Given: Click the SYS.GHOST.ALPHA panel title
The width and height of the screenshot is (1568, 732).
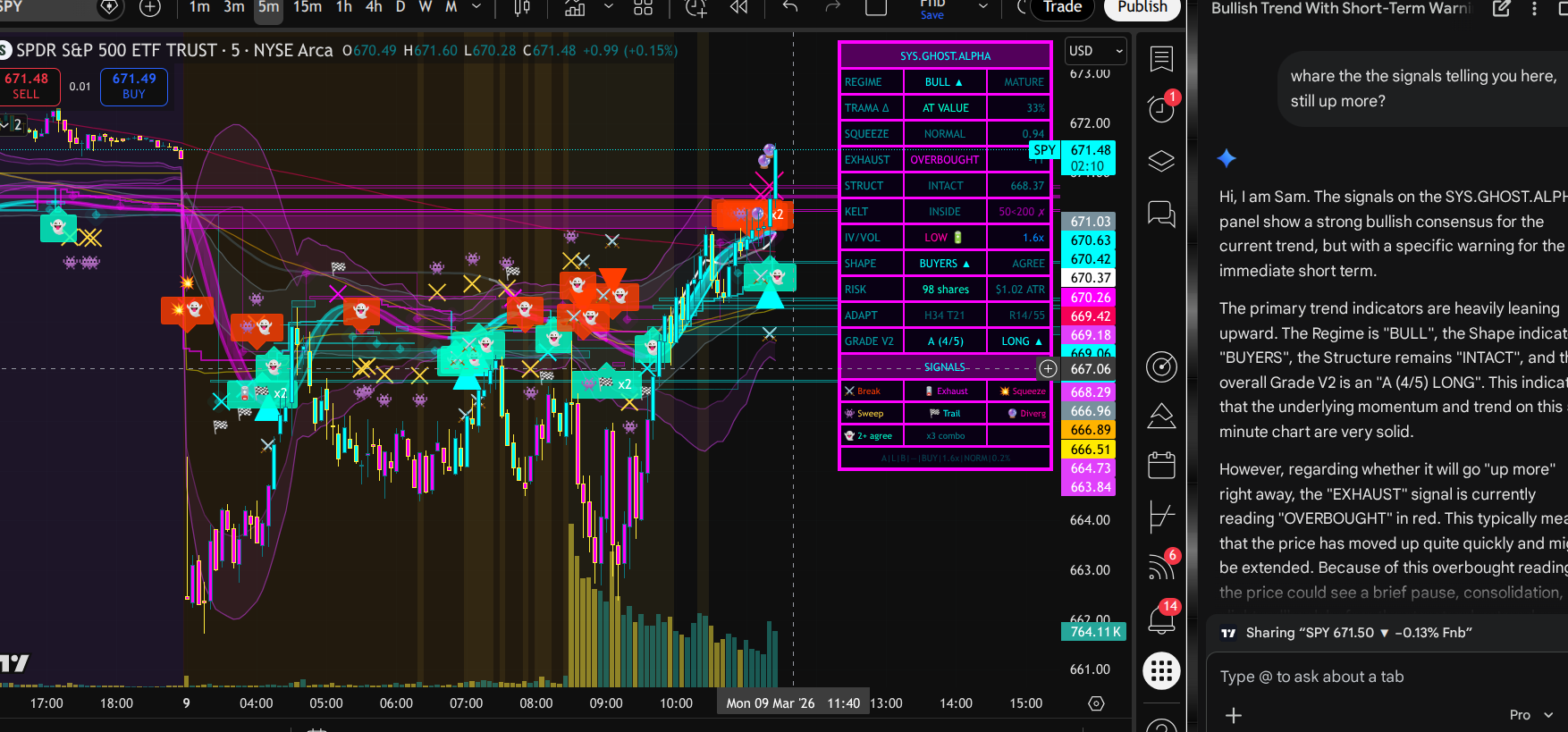Looking at the screenshot, I should [x=945, y=55].
